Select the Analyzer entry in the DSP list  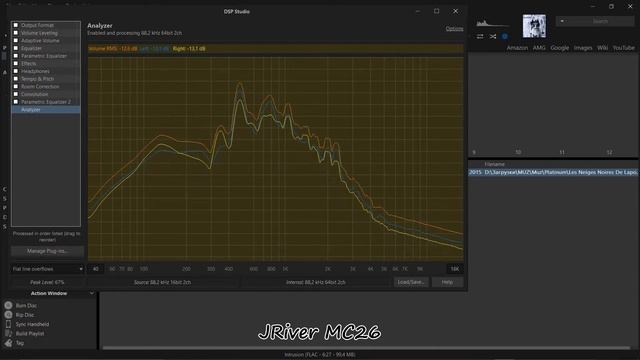coord(46,109)
